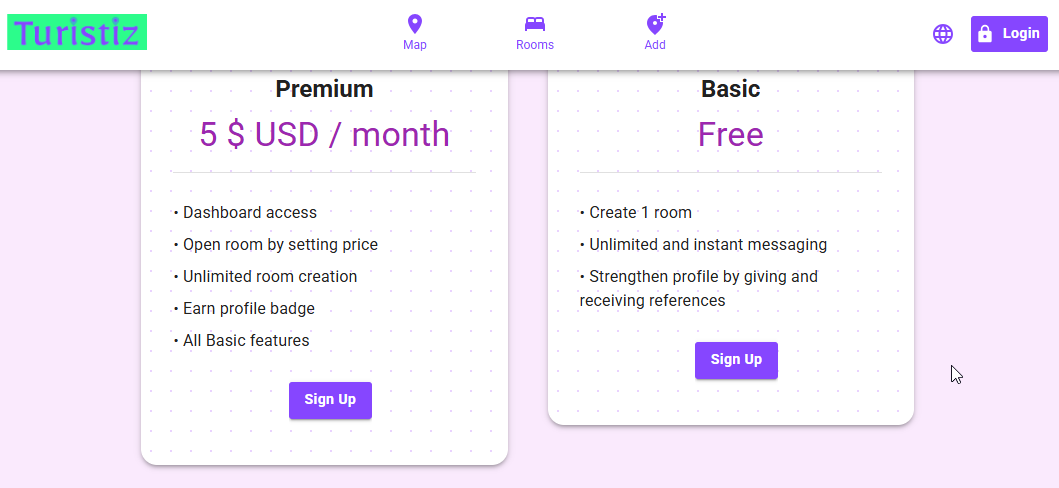The height and width of the screenshot is (488, 1059).
Task: Click the Unlimited room creation feature
Action: pyautogui.click(x=265, y=277)
